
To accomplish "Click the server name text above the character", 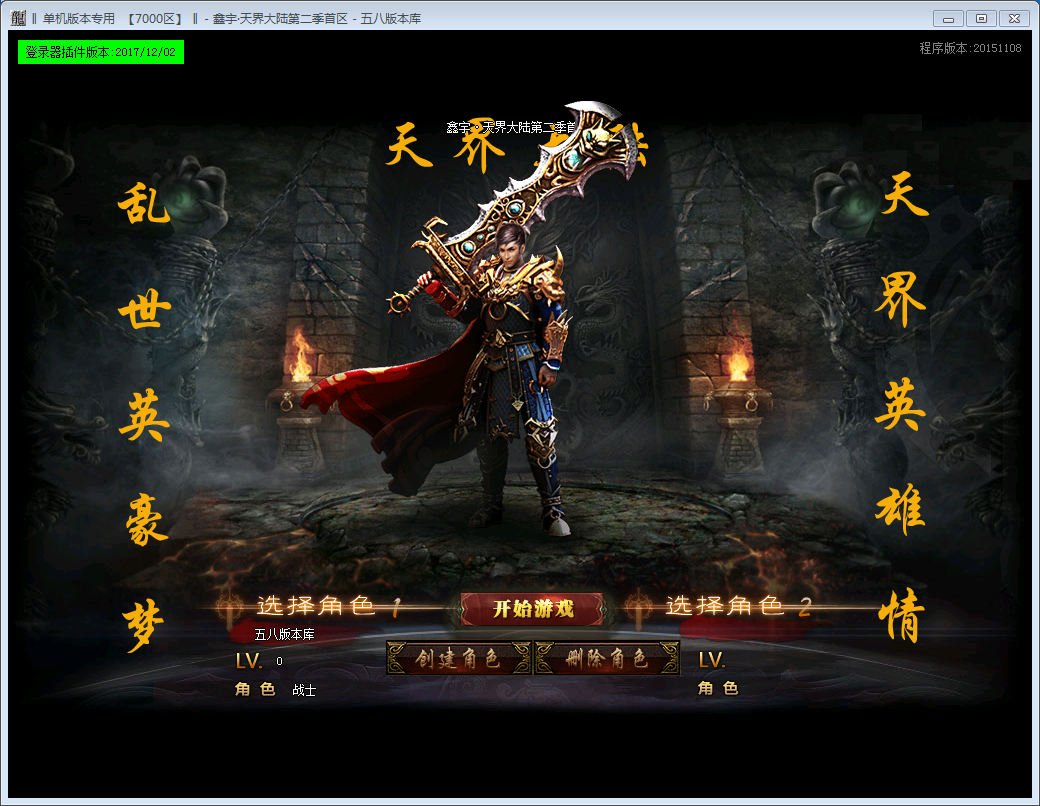I will click(511, 127).
